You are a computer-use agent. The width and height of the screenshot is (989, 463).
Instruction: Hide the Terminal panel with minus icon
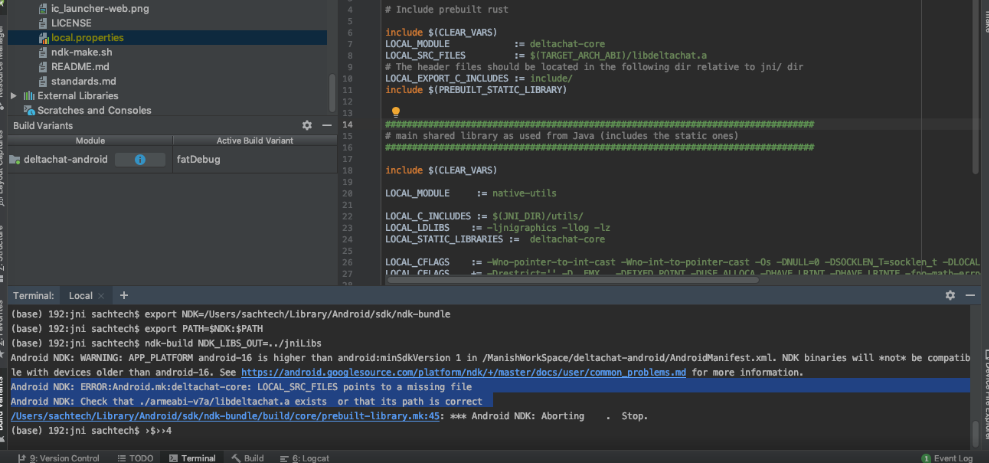(x=971, y=295)
